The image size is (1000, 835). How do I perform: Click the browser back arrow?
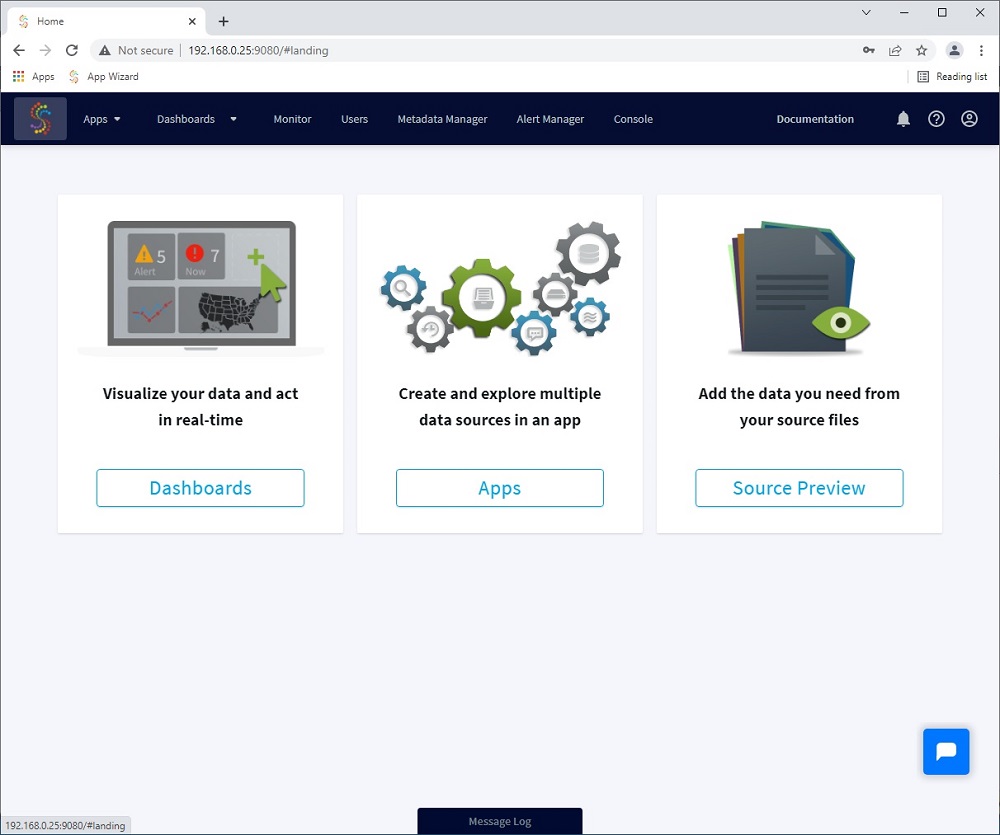coord(19,50)
